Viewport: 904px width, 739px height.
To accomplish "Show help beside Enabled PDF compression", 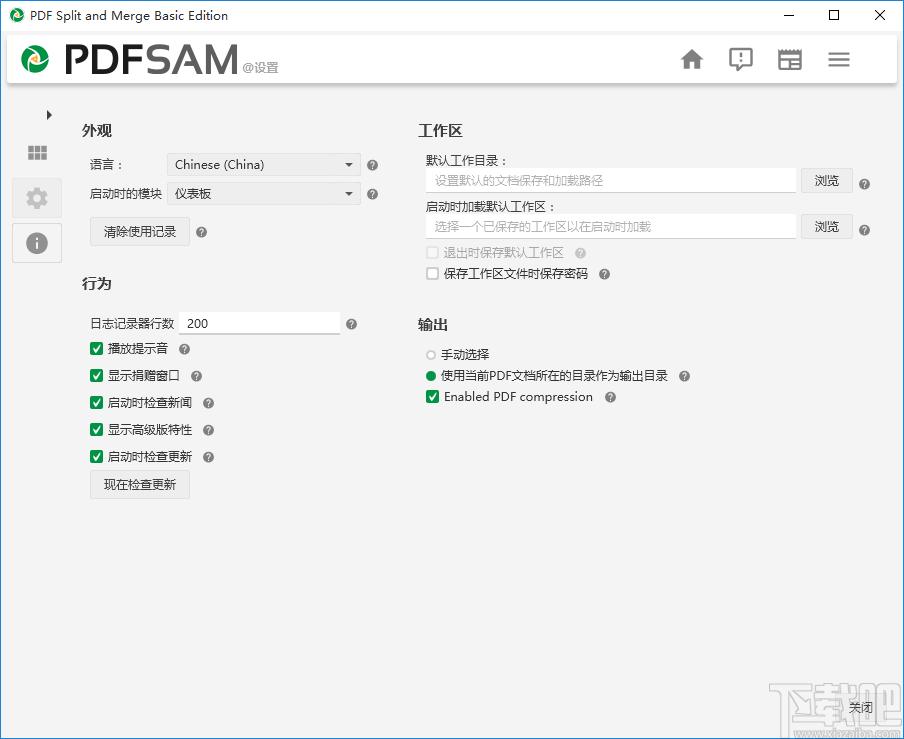I will 611,397.
